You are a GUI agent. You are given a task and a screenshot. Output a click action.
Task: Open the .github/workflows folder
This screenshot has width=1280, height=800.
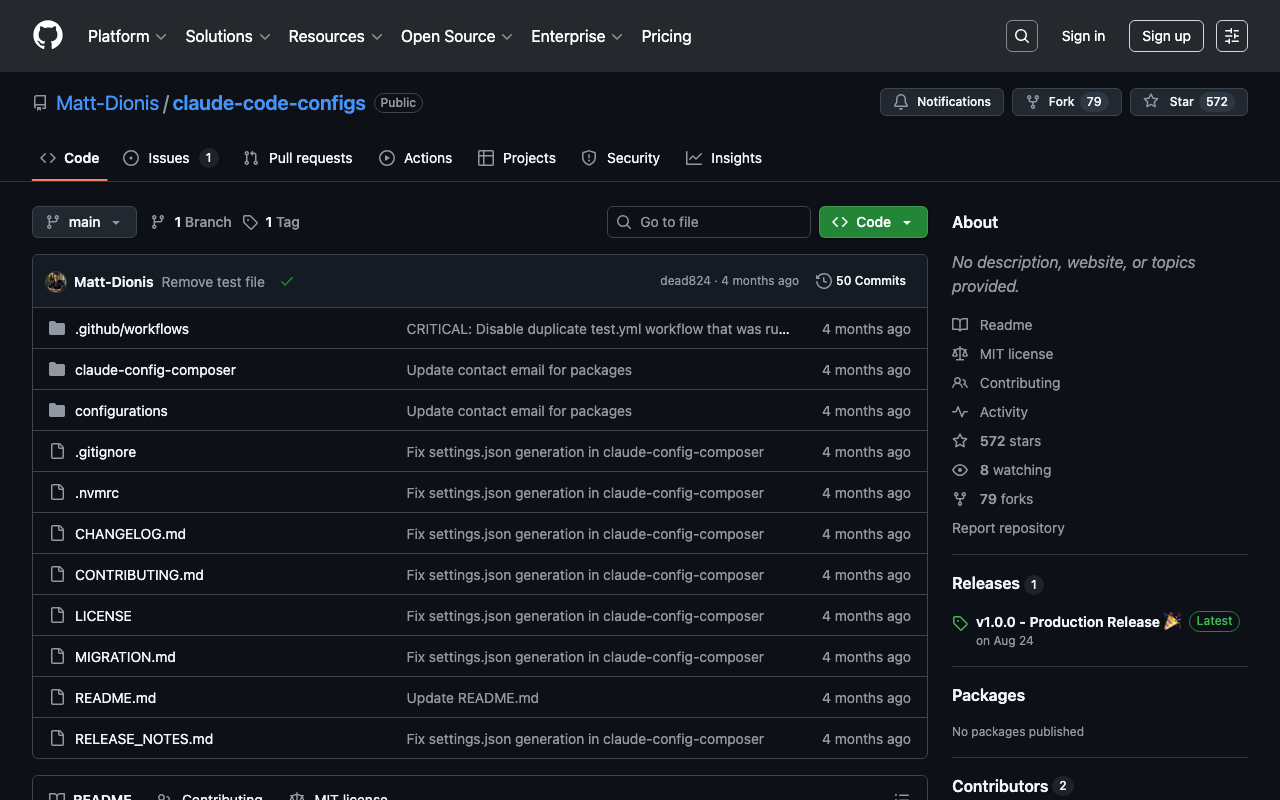coord(132,329)
